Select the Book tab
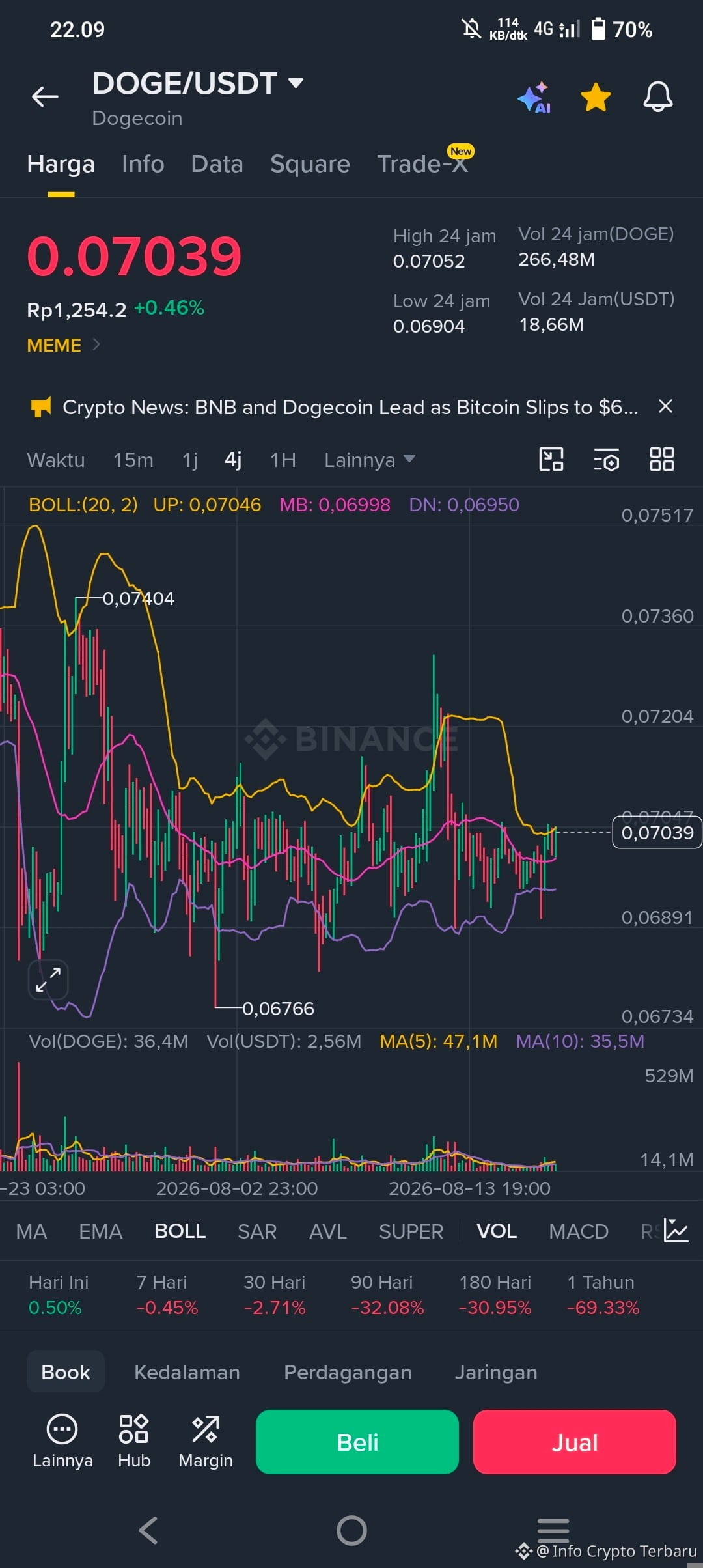 (x=66, y=1372)
